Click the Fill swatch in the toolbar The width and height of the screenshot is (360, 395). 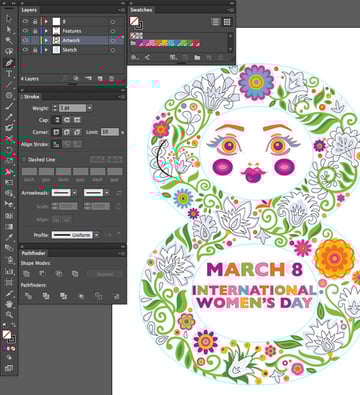[x=6, y=334]
